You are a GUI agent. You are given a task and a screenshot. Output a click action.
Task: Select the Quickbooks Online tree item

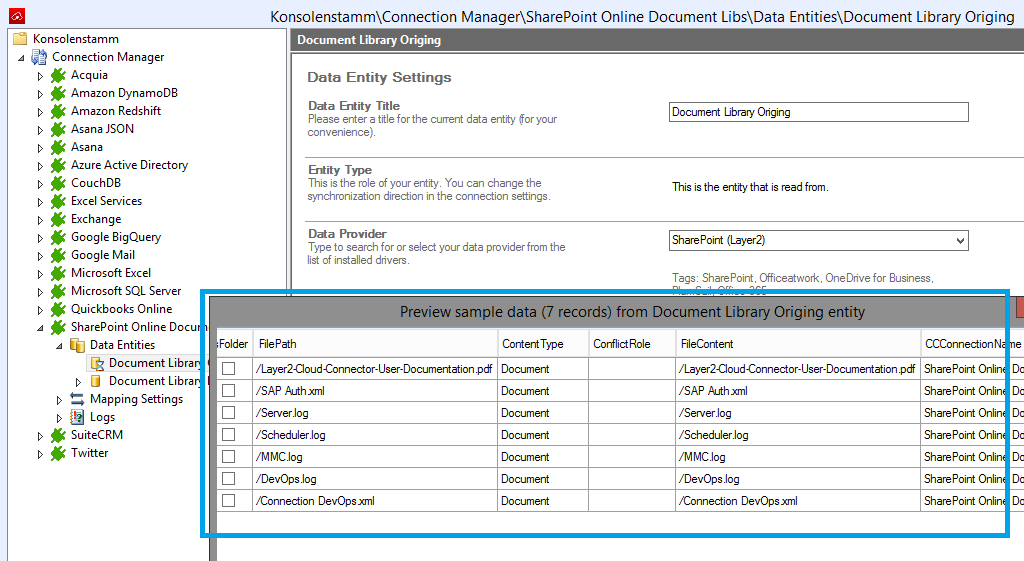(121, 309)
